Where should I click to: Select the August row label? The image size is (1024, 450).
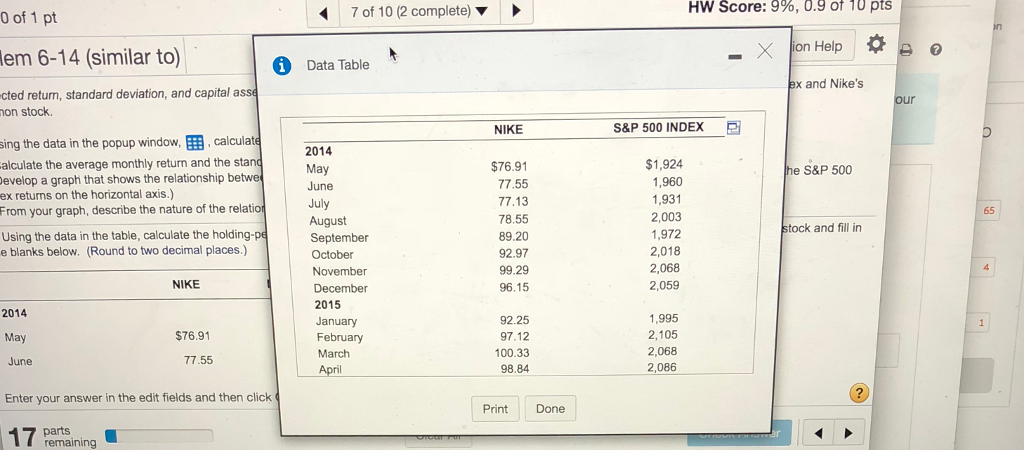point(328,221)
